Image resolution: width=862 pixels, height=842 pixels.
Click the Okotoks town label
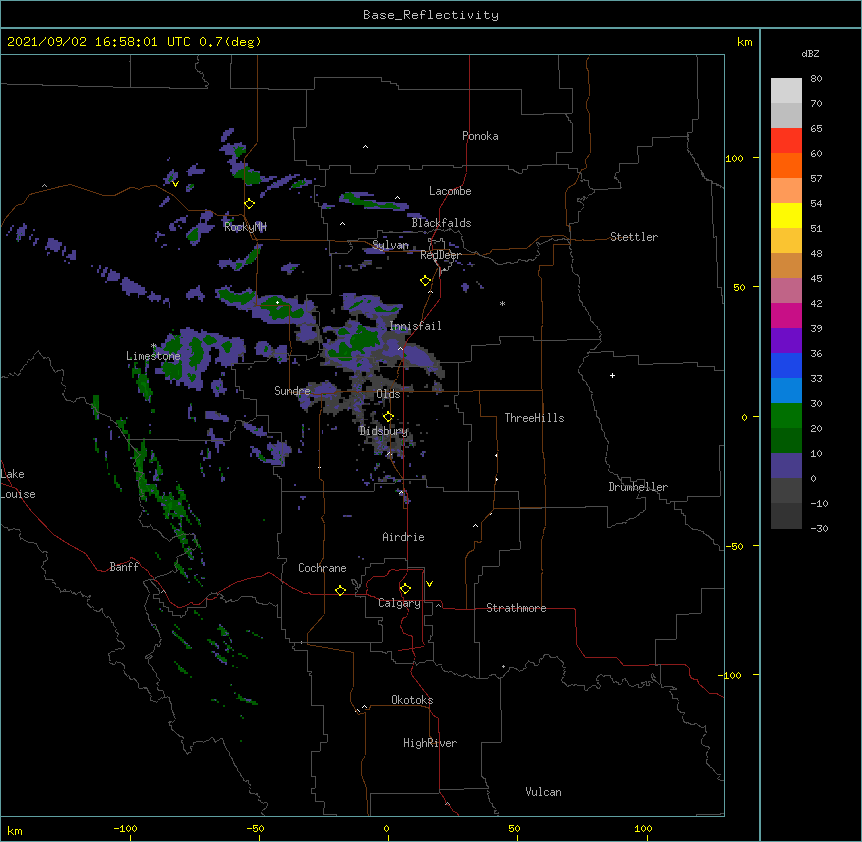tap(412, 700)
